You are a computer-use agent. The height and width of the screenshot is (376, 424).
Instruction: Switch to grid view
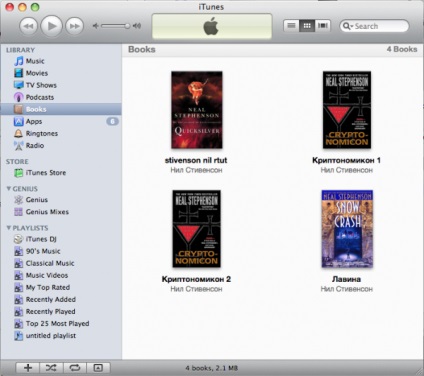(x=307, y=26)
